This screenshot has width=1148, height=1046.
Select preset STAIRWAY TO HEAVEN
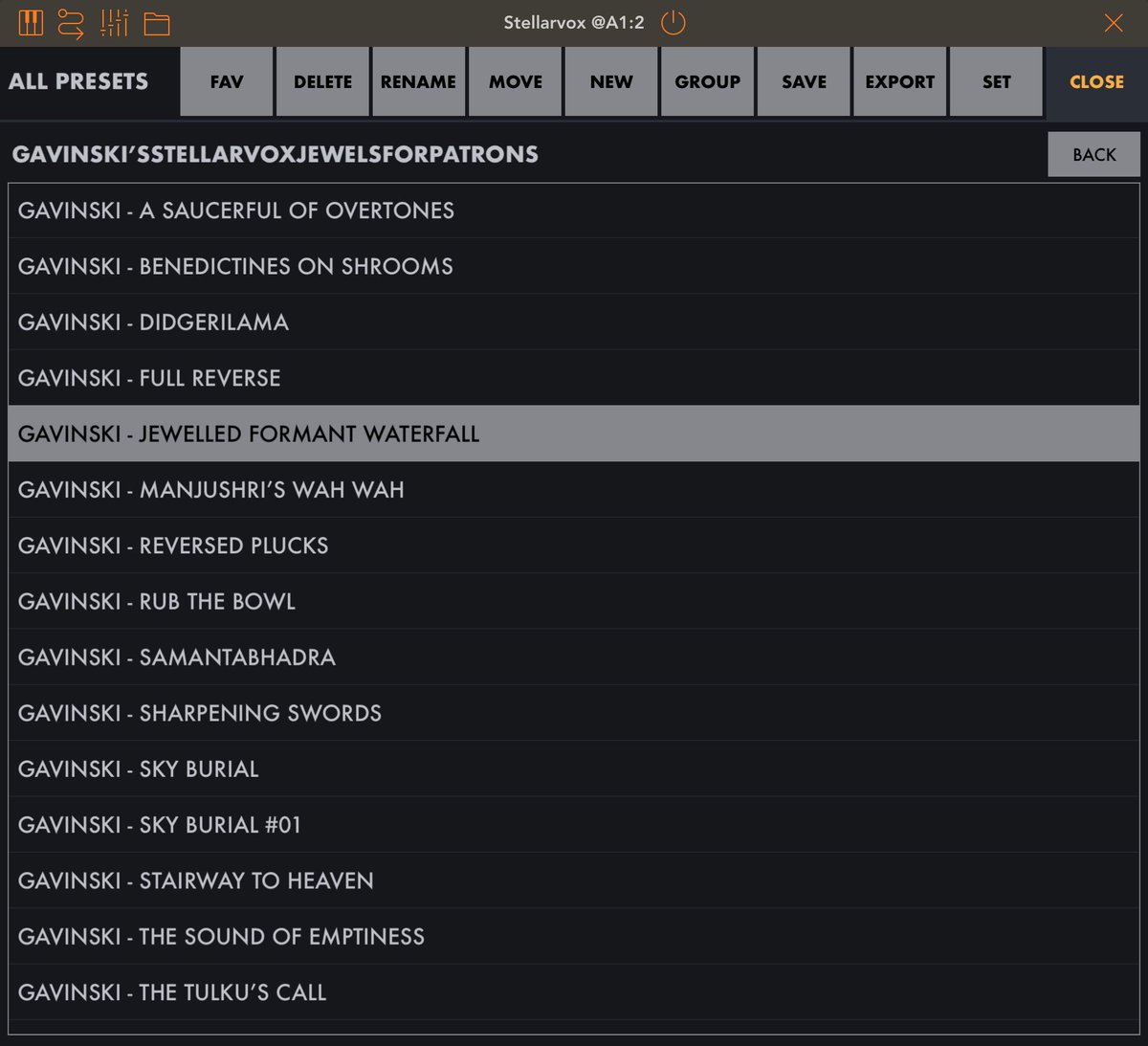[x=574, y=880]
